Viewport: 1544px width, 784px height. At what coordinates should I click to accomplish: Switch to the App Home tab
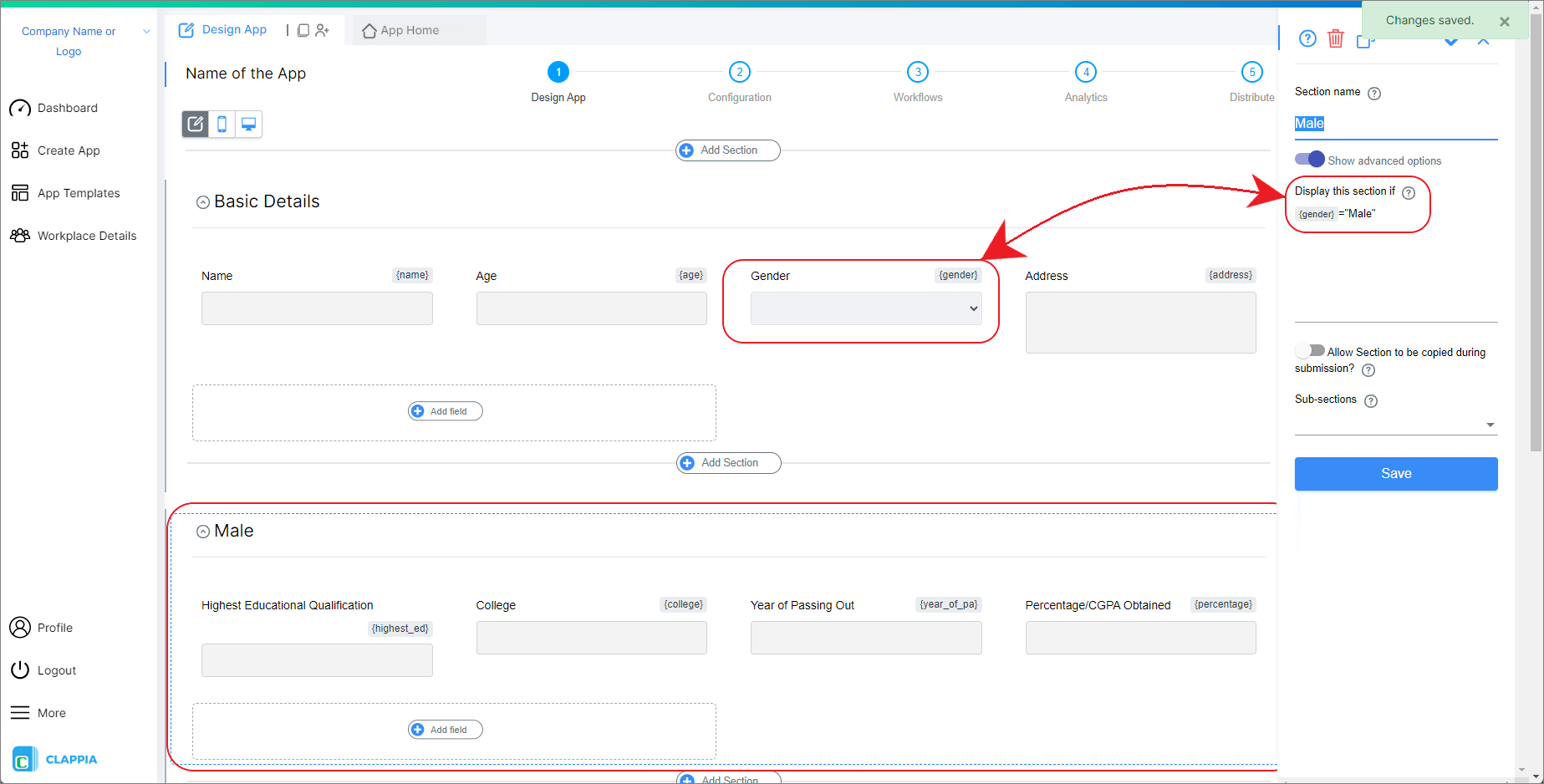click(x=404, y=29)
